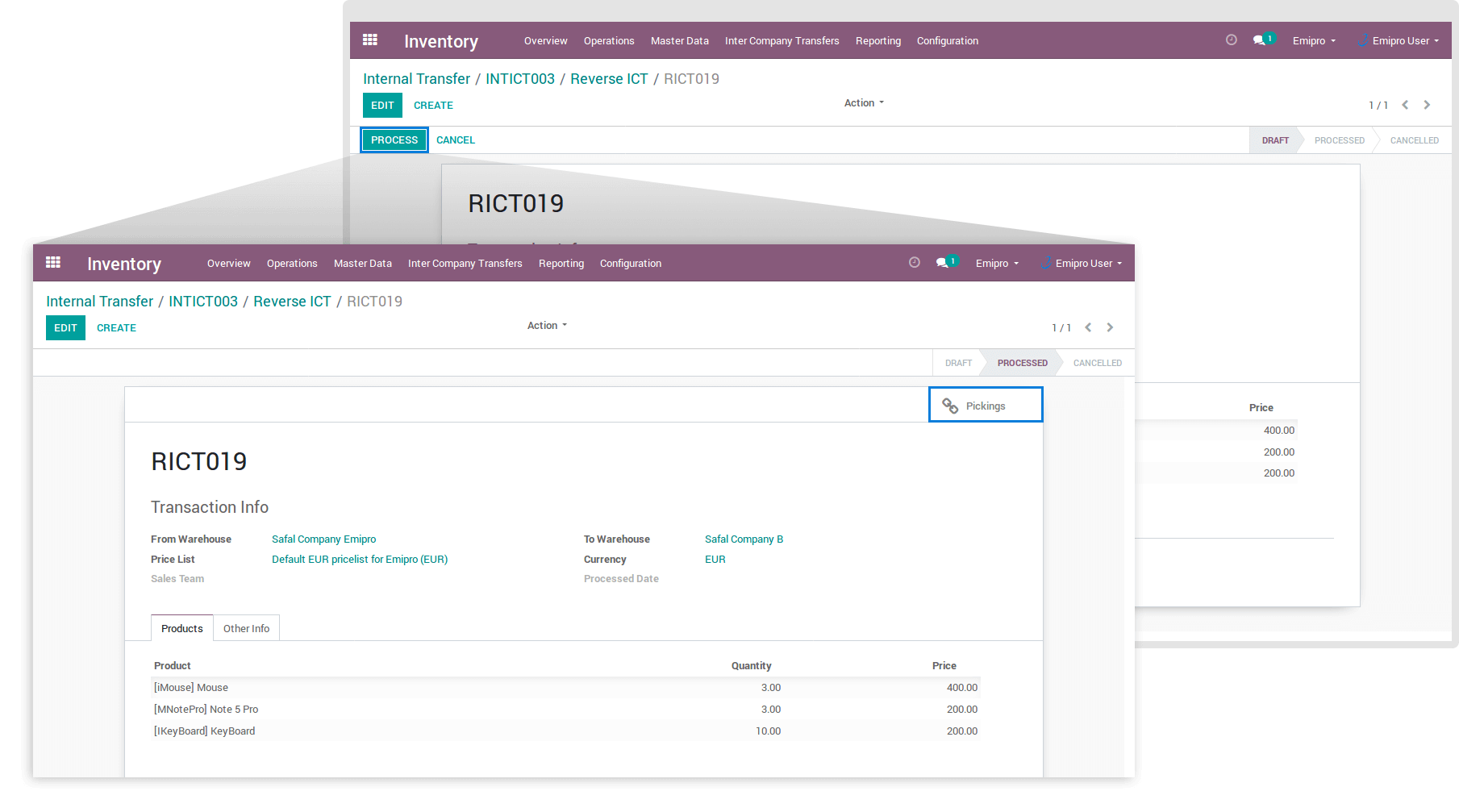Image resolution: width=1459 pixels, height=812 pixels.
Task: Open Inter Company Transfers menu in front window
Action: 465,264
